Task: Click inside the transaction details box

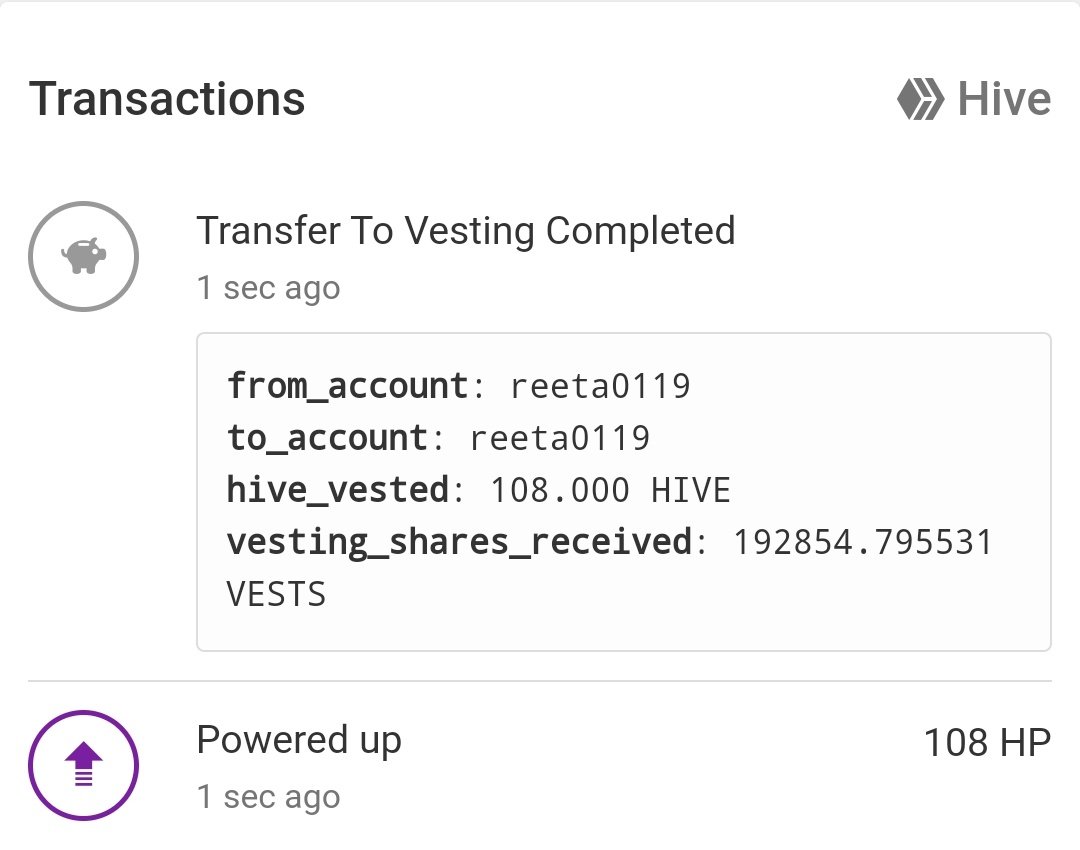Action: coord(623,492)
